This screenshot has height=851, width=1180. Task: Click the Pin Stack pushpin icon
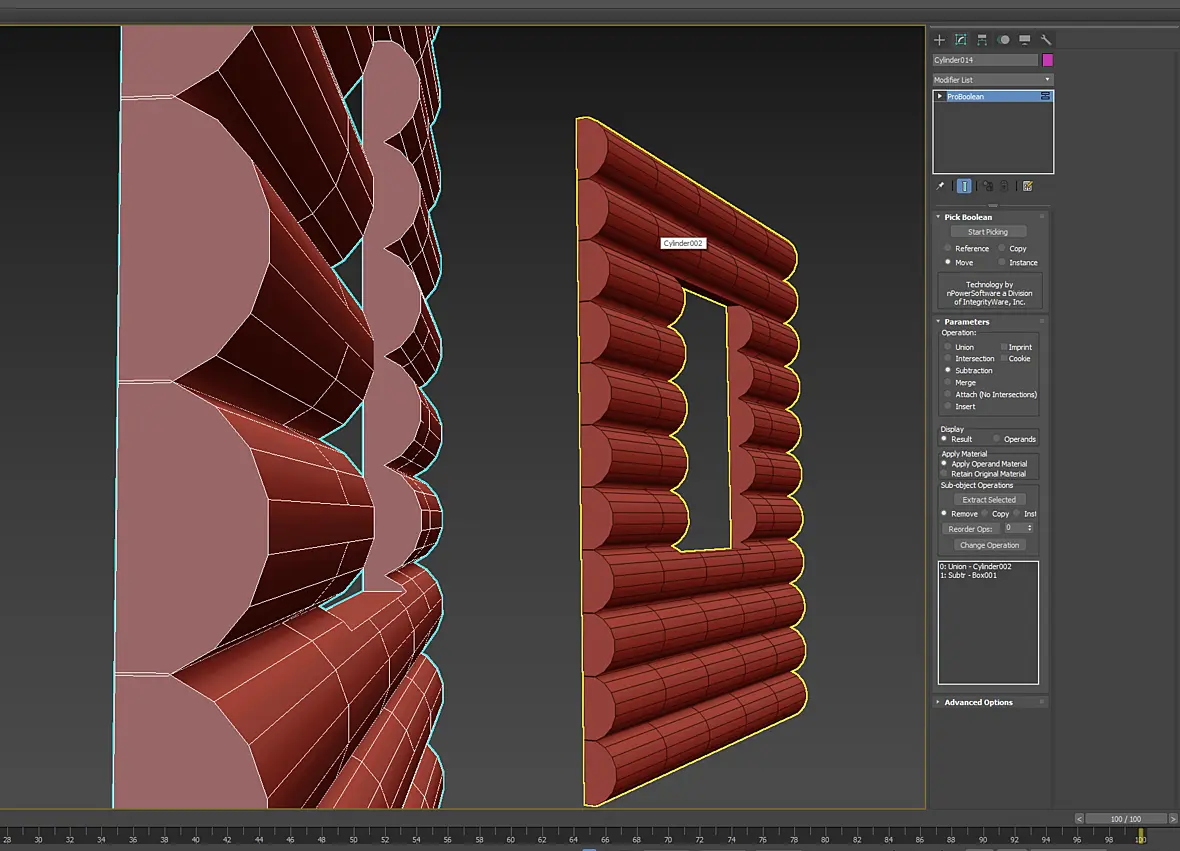(940, 186)
